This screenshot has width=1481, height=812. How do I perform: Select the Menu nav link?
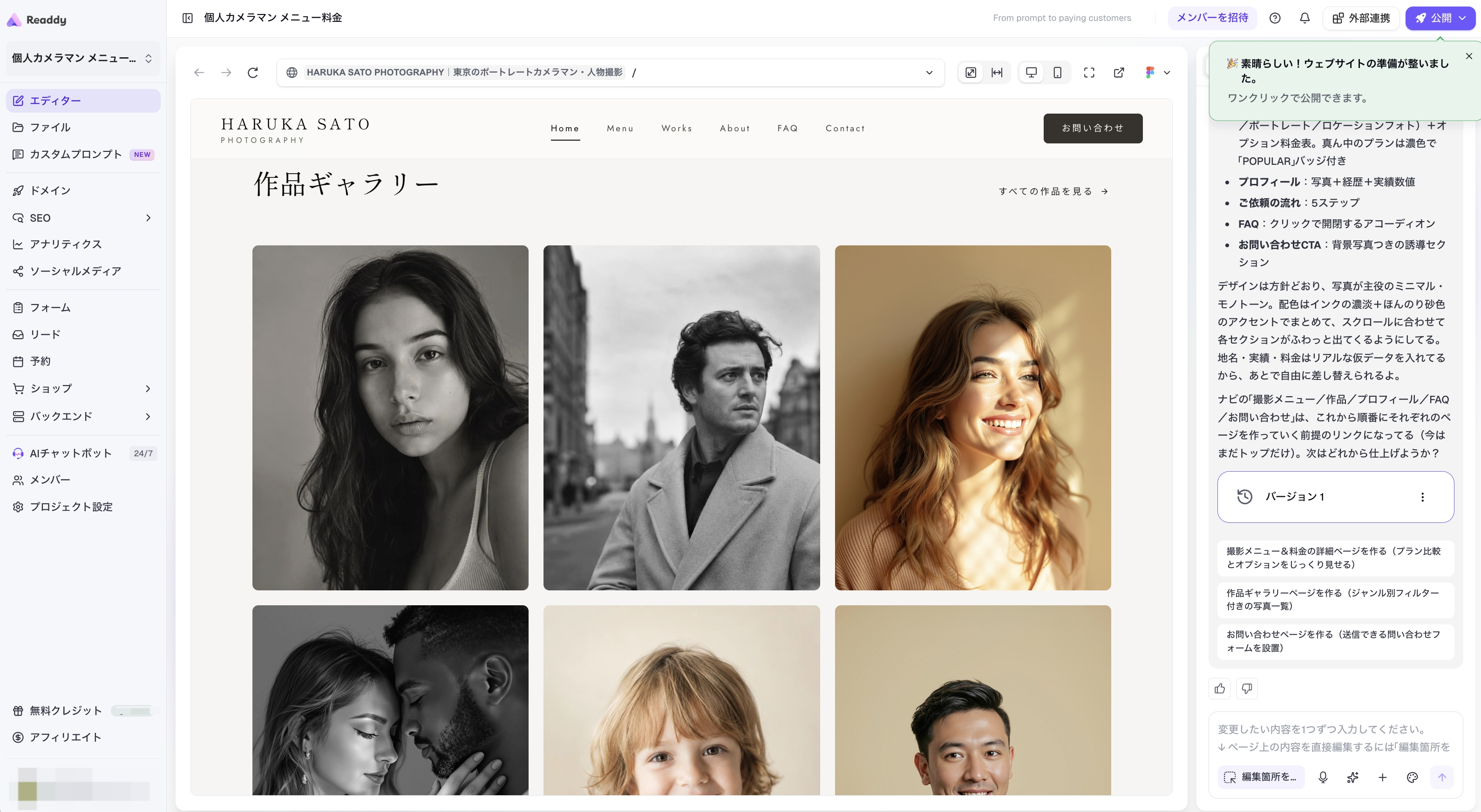click(x=620, y=129)
